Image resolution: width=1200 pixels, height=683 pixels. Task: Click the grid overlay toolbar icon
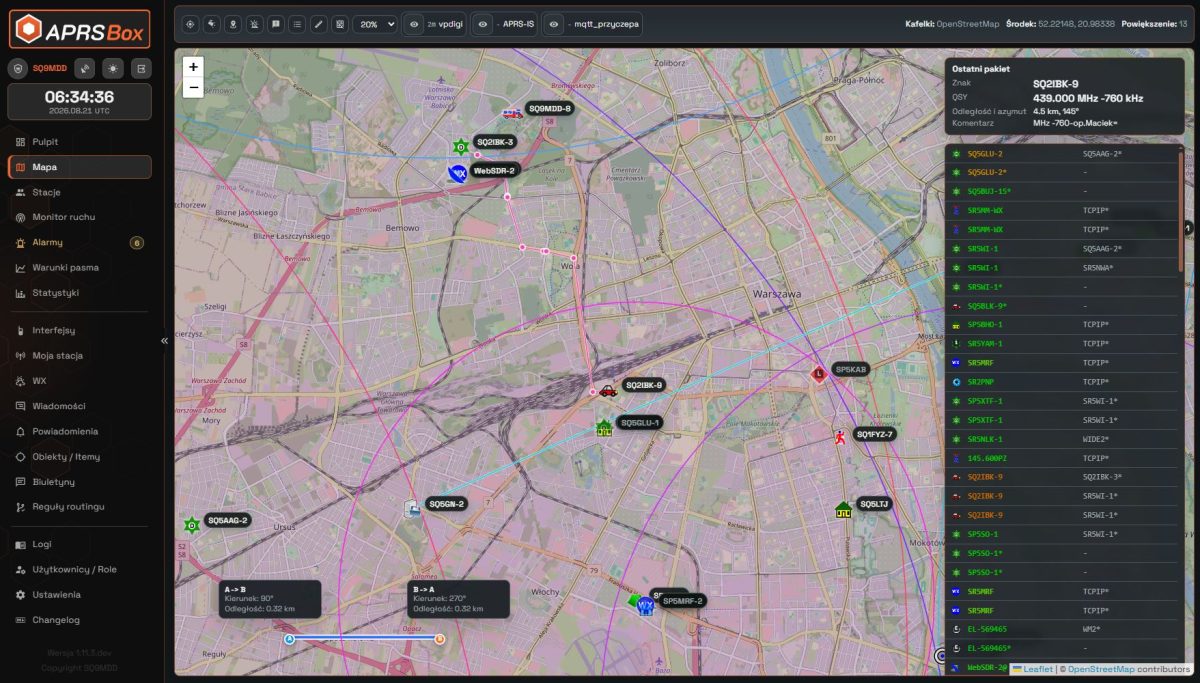coord(339,24)
